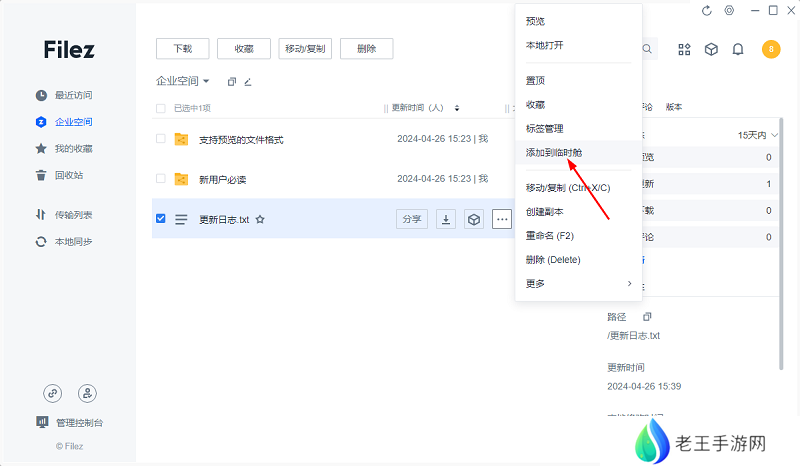Image resolution: width=800 pixels, height=466 pixels.
Task: Click the folder icon of 支持预览的文件格式
Action: (181, 139)
